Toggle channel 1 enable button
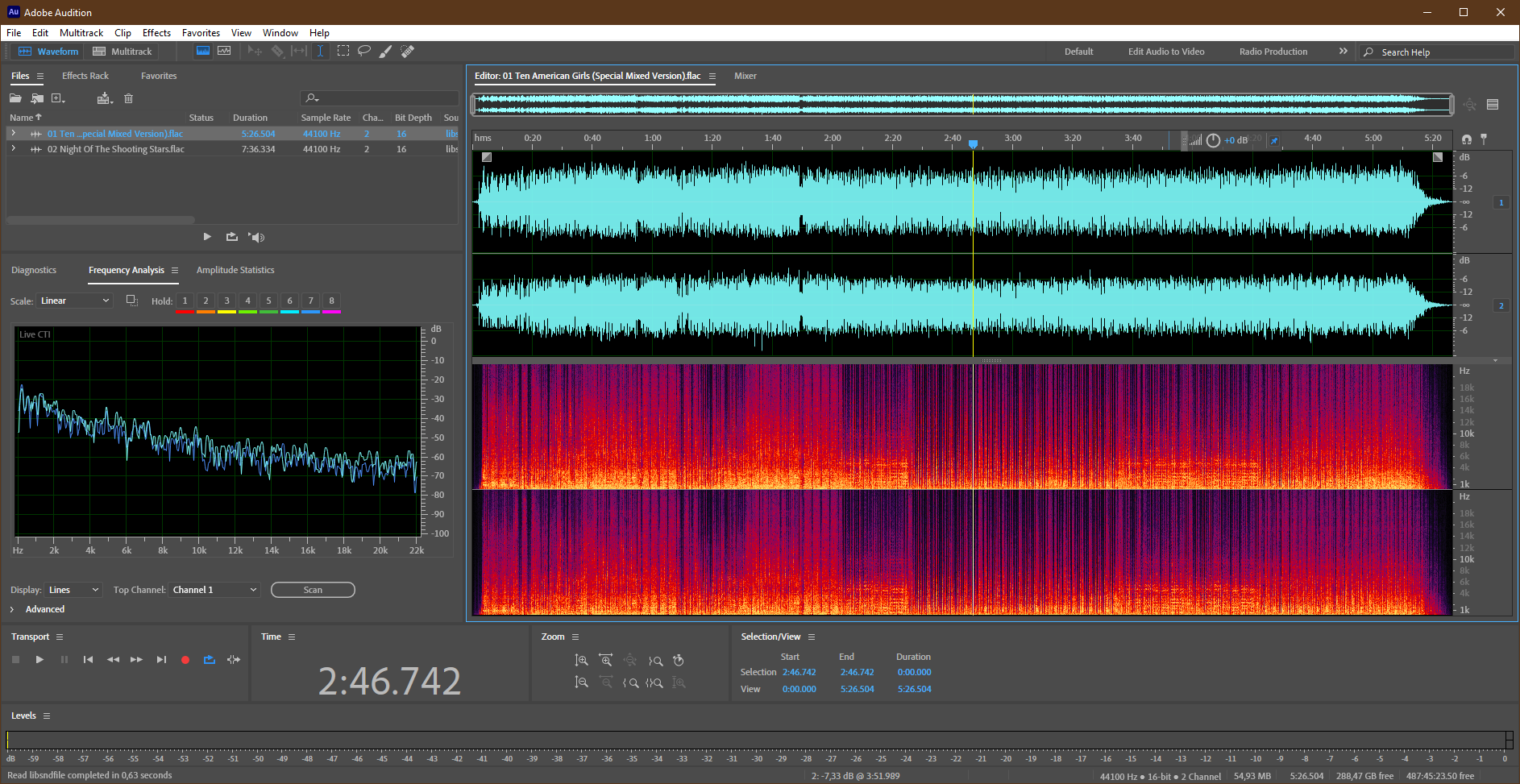Viewport: 1520px width, 784px height. click(x=1501, y=202)
